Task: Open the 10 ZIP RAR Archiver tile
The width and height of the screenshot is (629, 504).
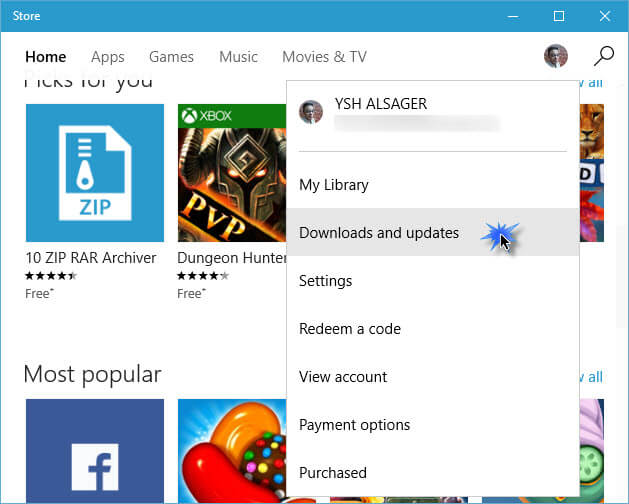Action: click(95, 173)
